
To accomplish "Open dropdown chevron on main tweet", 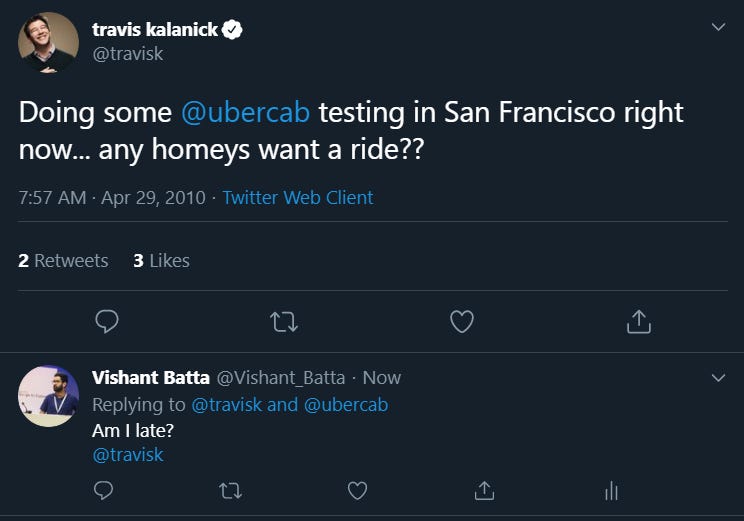I will pos(718,27).
